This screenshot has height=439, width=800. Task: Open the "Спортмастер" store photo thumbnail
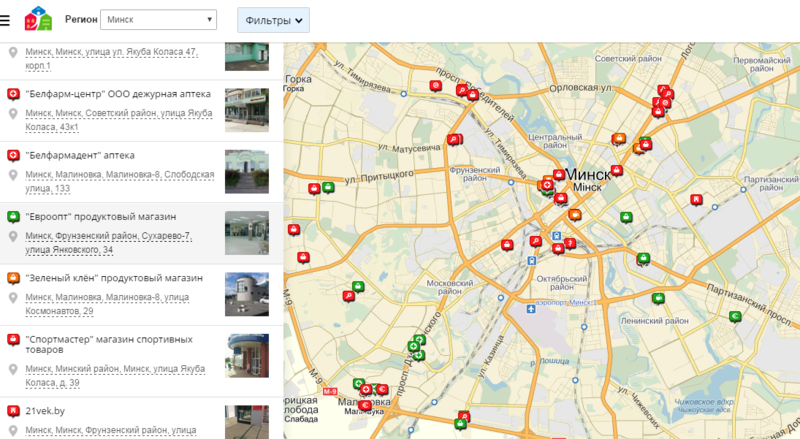(x=246, y=356)
